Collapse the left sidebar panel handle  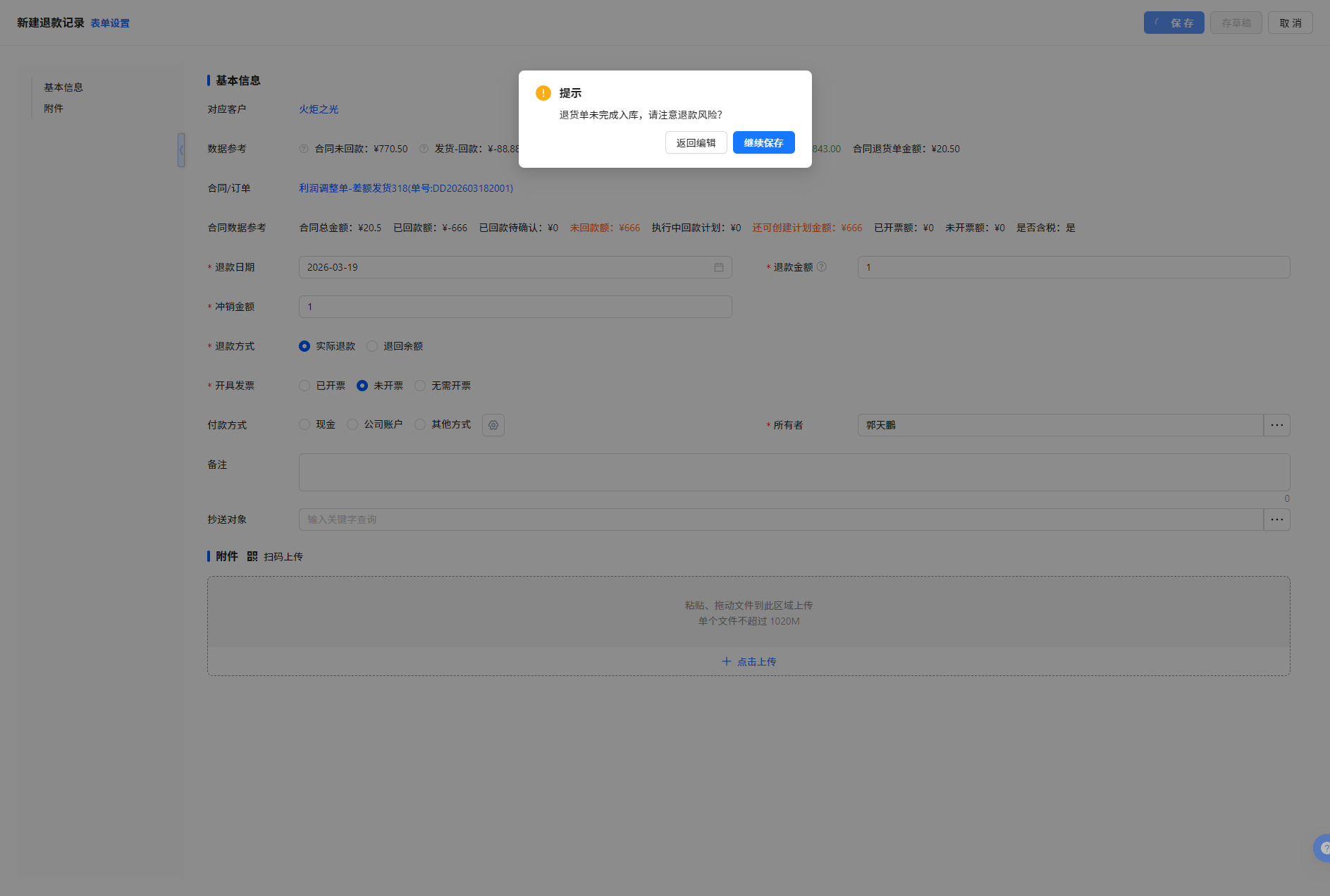(x=181, y=150)
